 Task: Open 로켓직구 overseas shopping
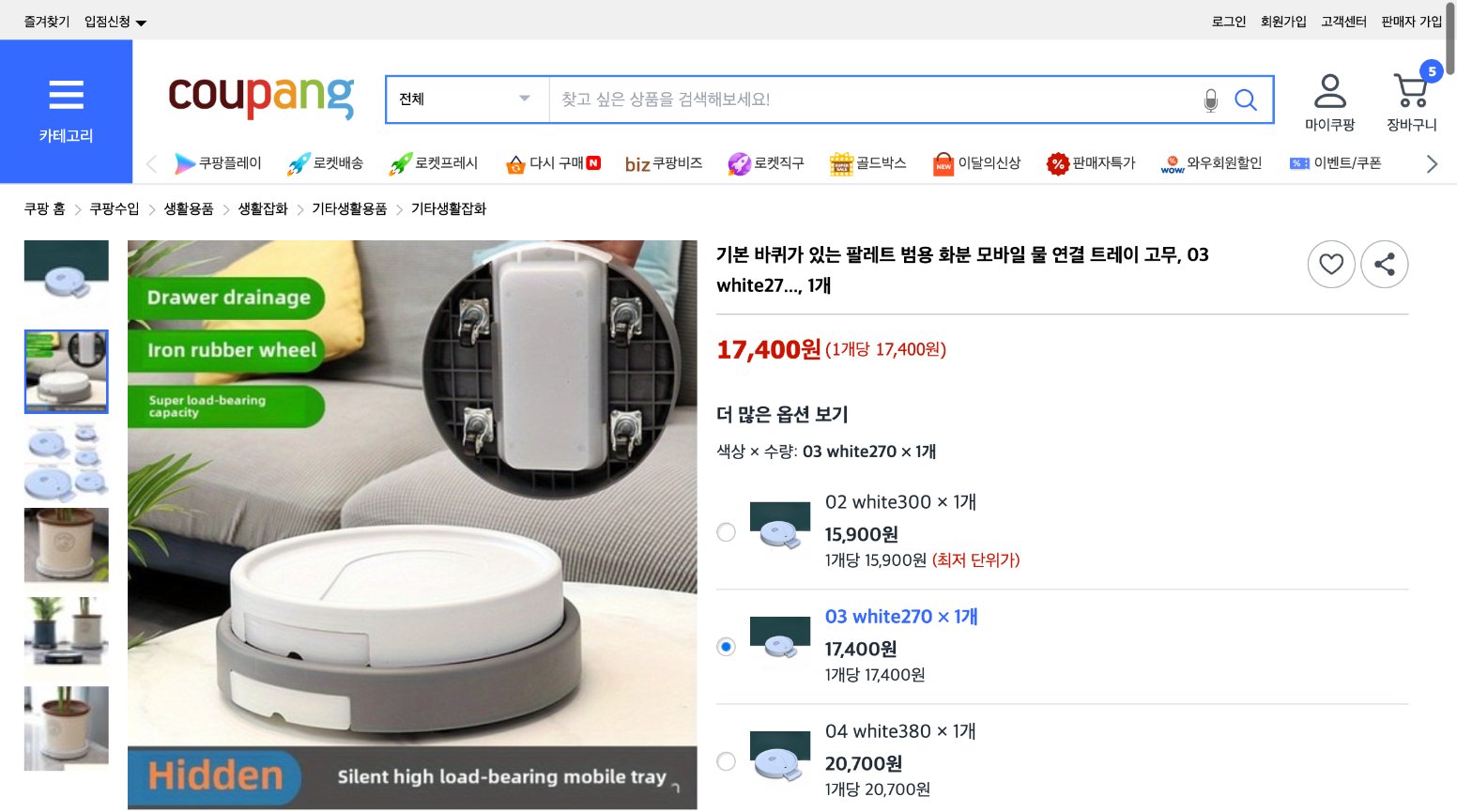coord(765,162)
